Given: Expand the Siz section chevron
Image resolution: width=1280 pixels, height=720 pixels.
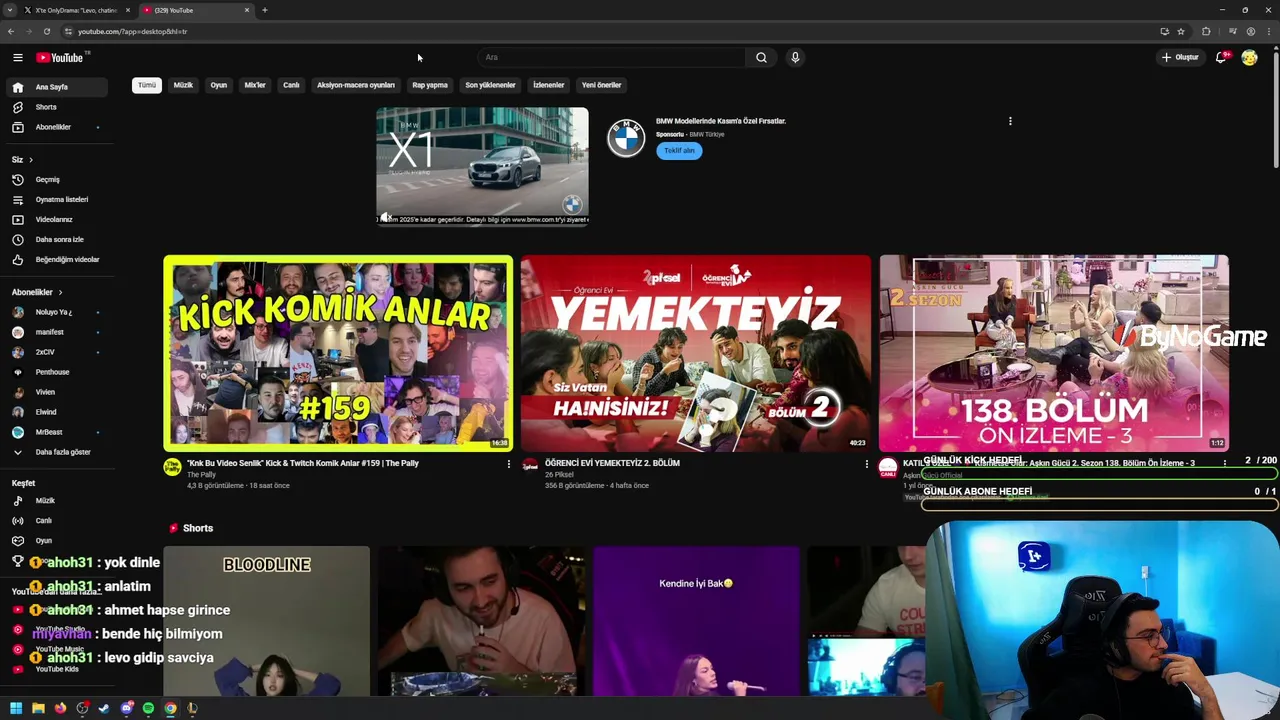Looking at the screenshot, I should [30, 160].
